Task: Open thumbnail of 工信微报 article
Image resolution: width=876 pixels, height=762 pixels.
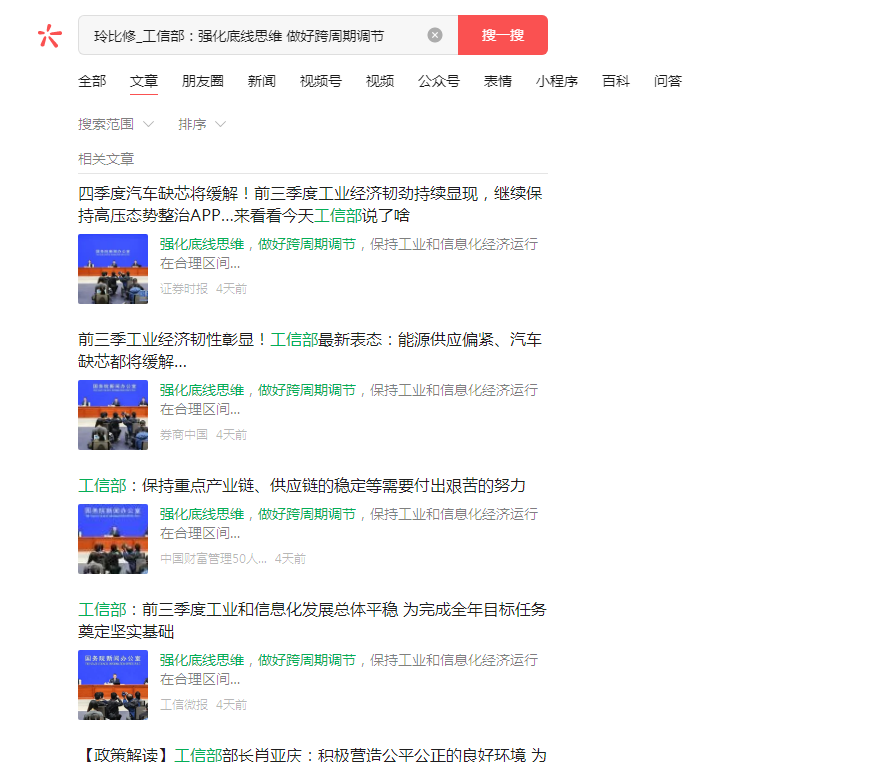Action: pyautogui.click(x=113, y=685)
